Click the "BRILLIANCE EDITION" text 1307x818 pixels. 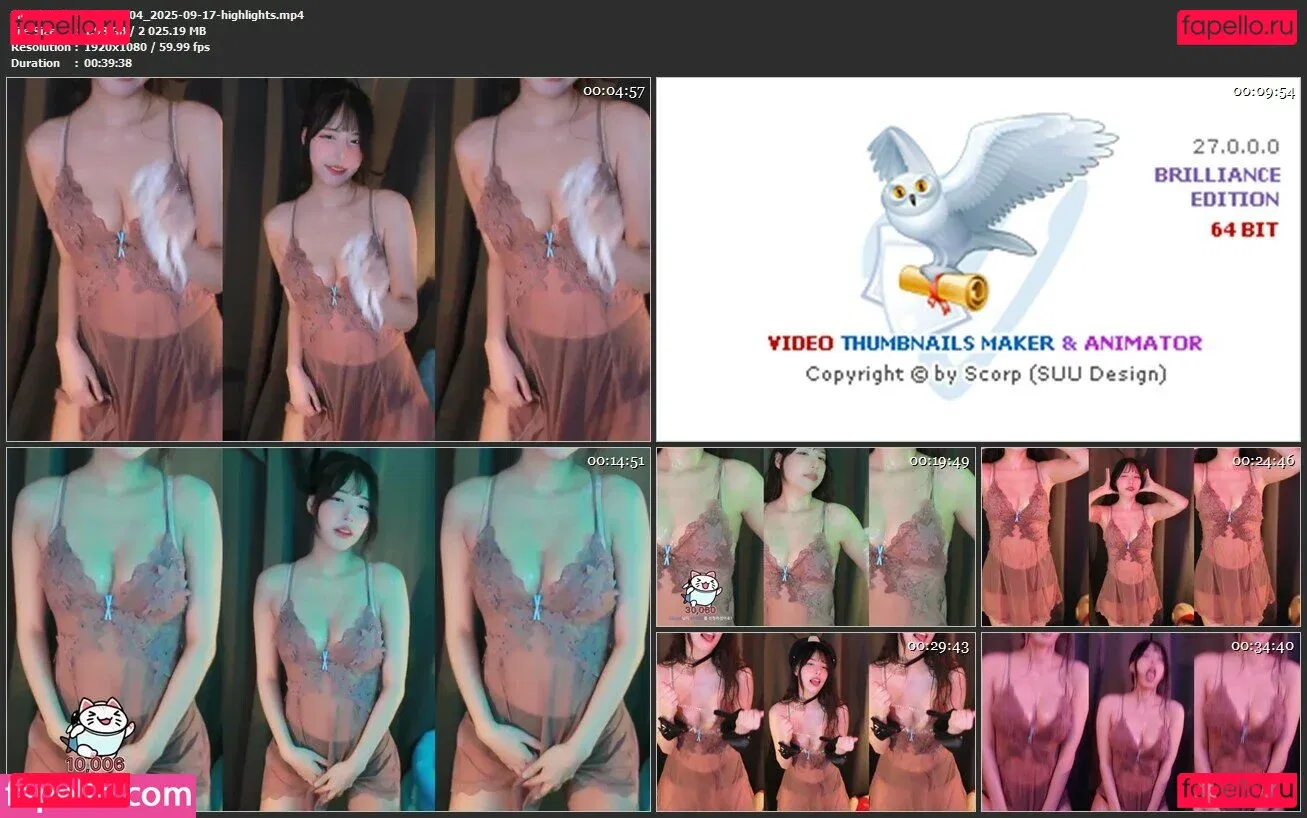[x=1216, y=187]
